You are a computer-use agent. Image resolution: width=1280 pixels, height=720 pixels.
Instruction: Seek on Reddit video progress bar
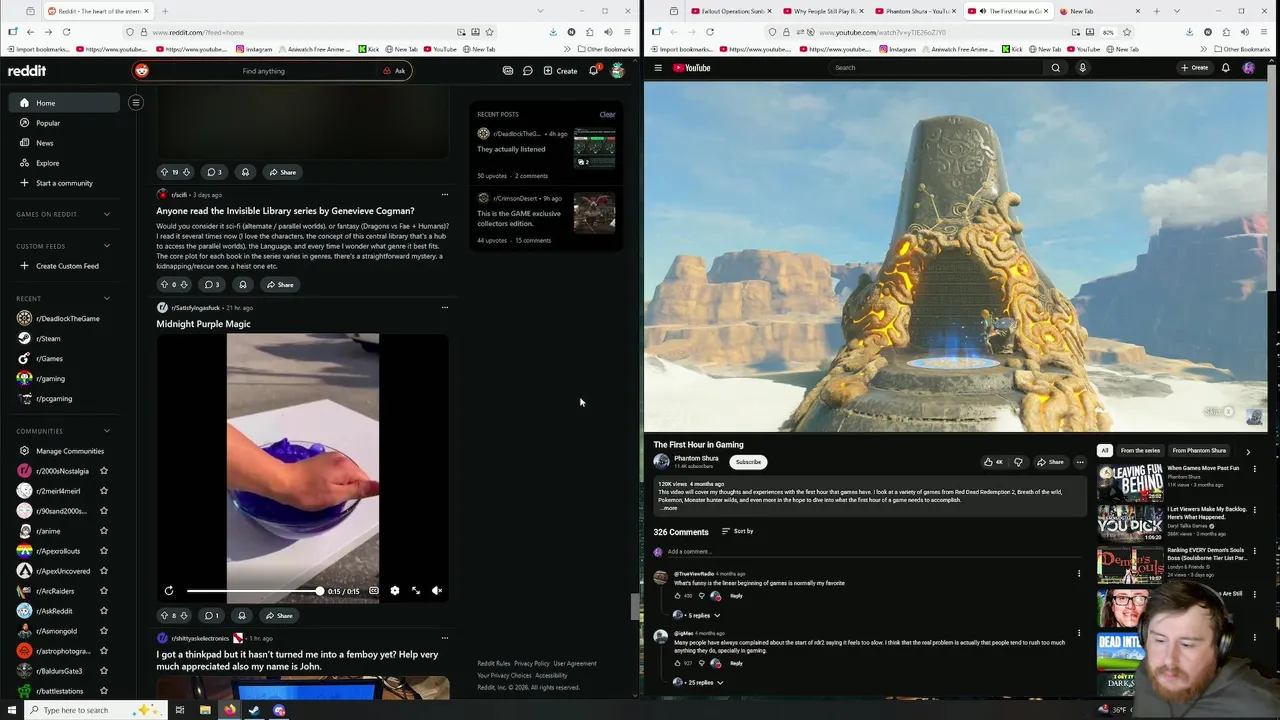tap(253, 591)
